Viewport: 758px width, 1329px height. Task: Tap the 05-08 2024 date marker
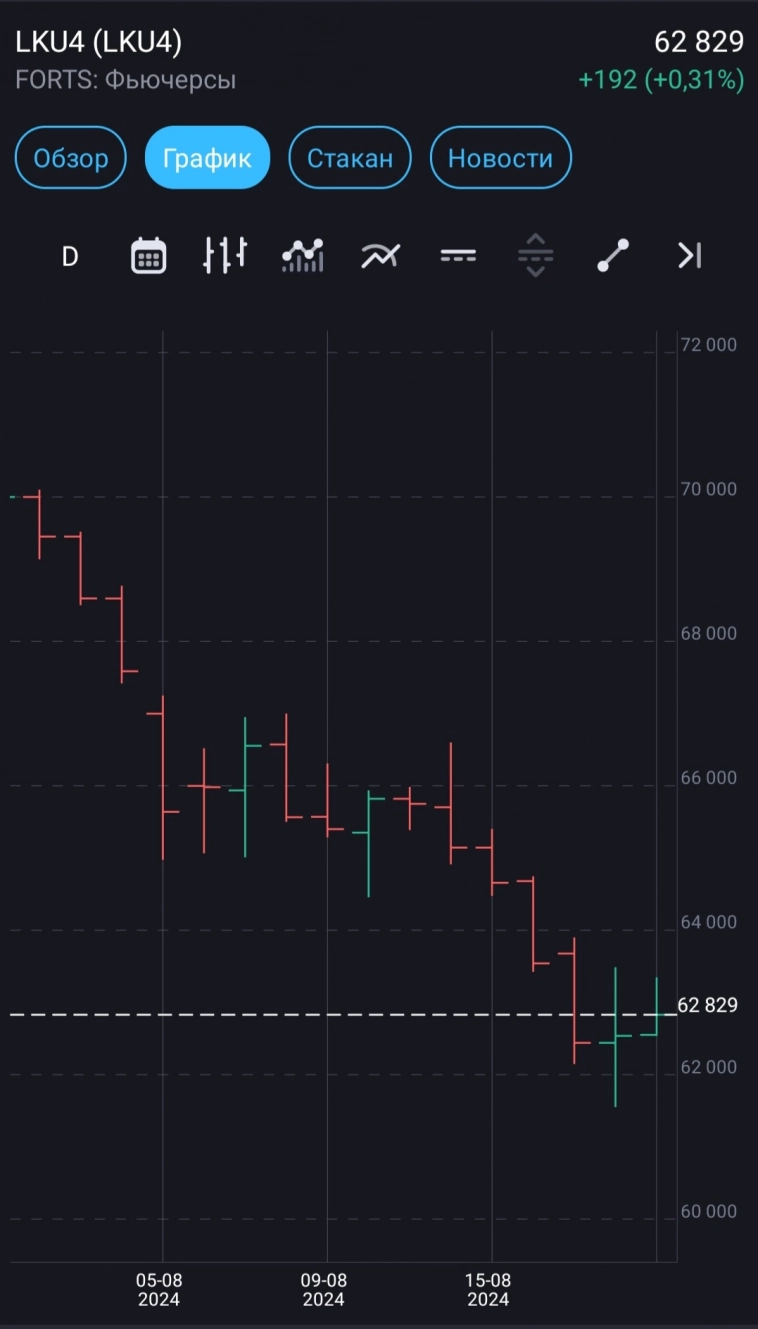click(159, 1290)
